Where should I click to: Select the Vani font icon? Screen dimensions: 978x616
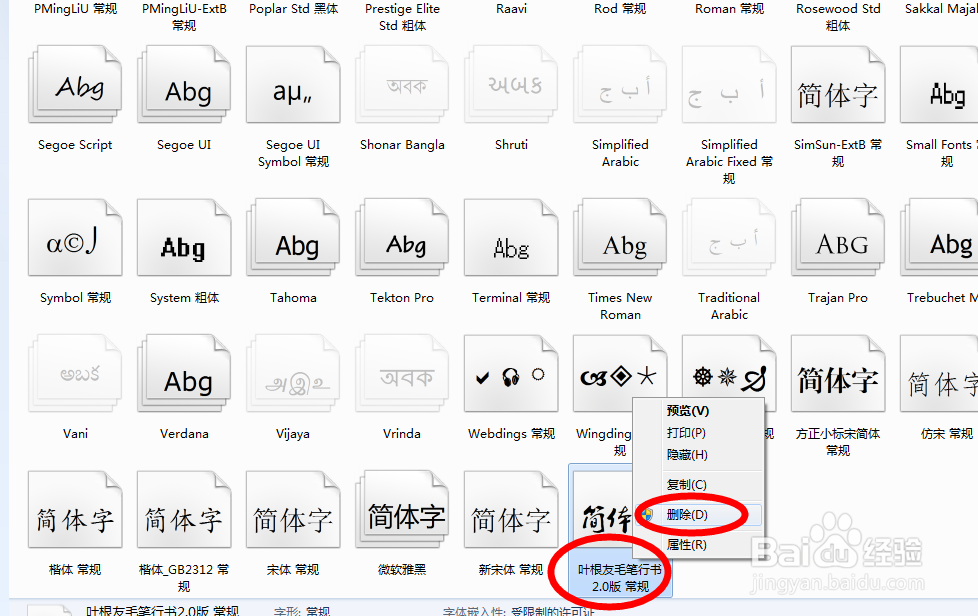coord(75,373)
